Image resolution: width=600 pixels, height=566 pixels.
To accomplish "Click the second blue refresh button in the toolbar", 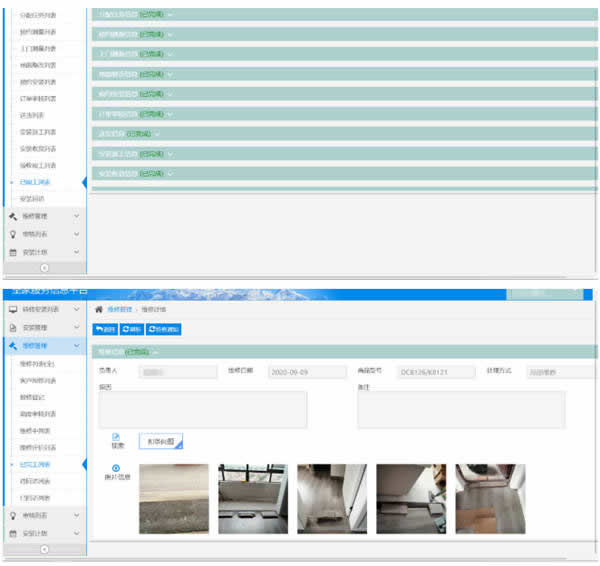I will [132, 329].
